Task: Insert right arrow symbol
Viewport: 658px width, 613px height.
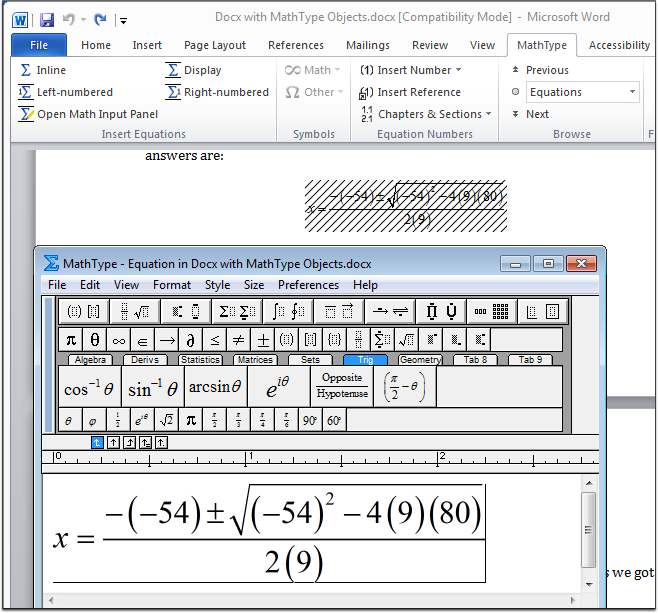Action: 167,339
